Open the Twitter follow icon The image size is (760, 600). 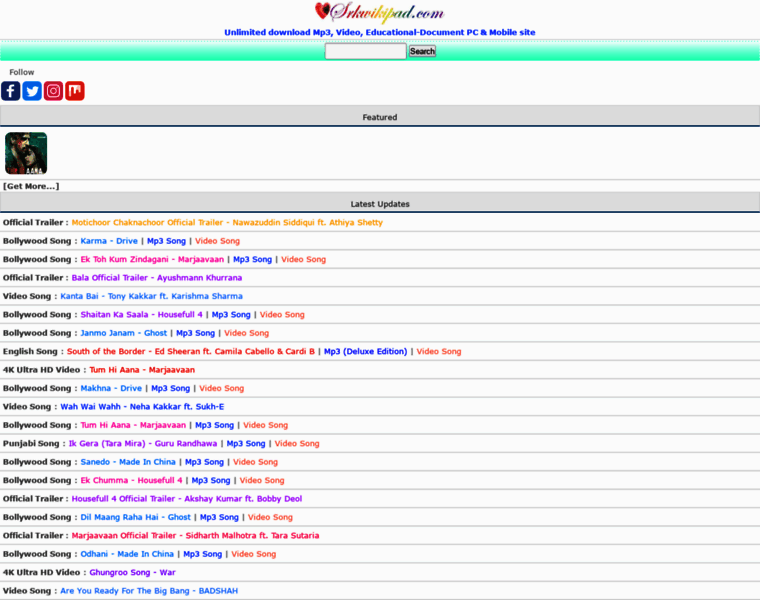point(32,91)
